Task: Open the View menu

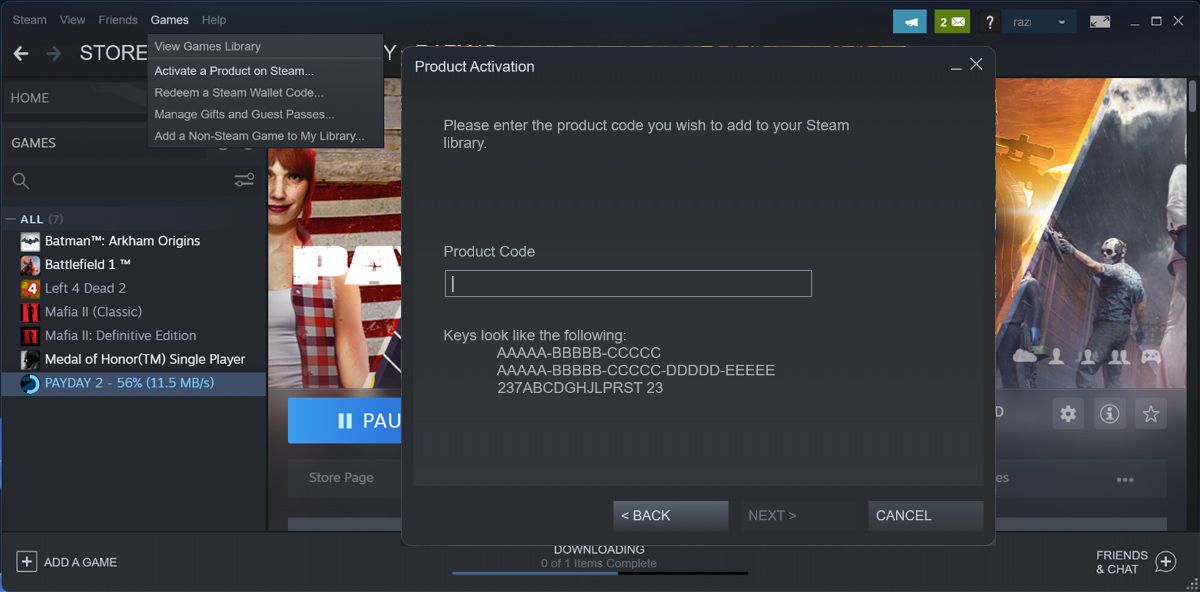Action: (72, 20)
